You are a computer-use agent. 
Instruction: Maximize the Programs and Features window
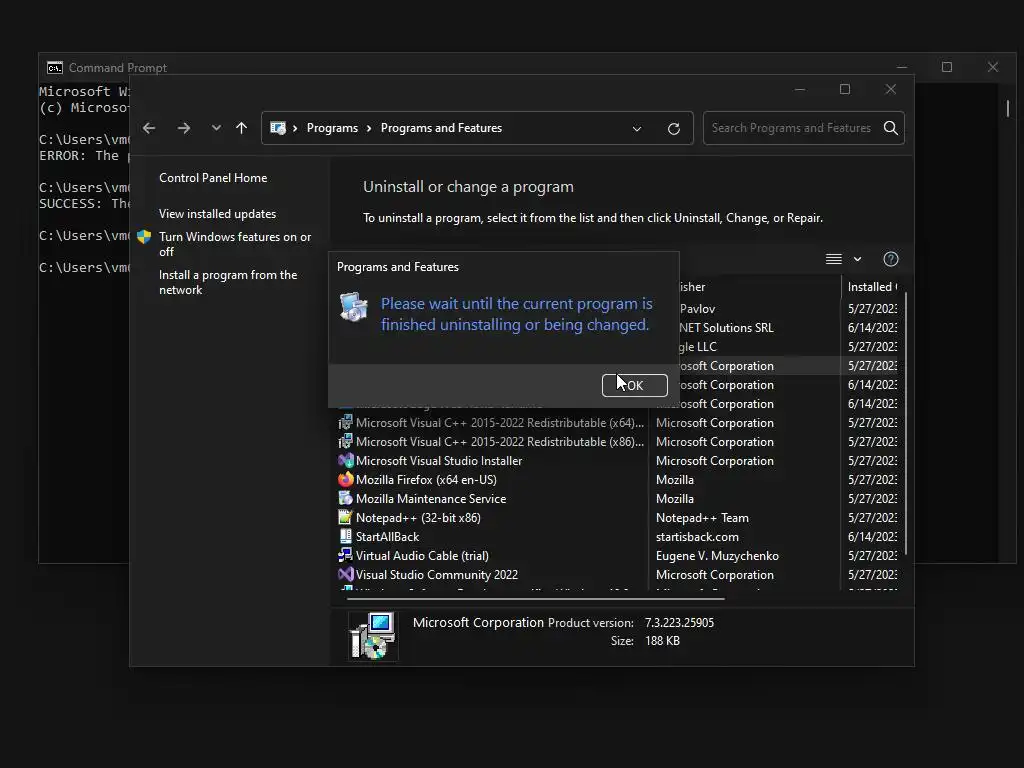[844, 89]
